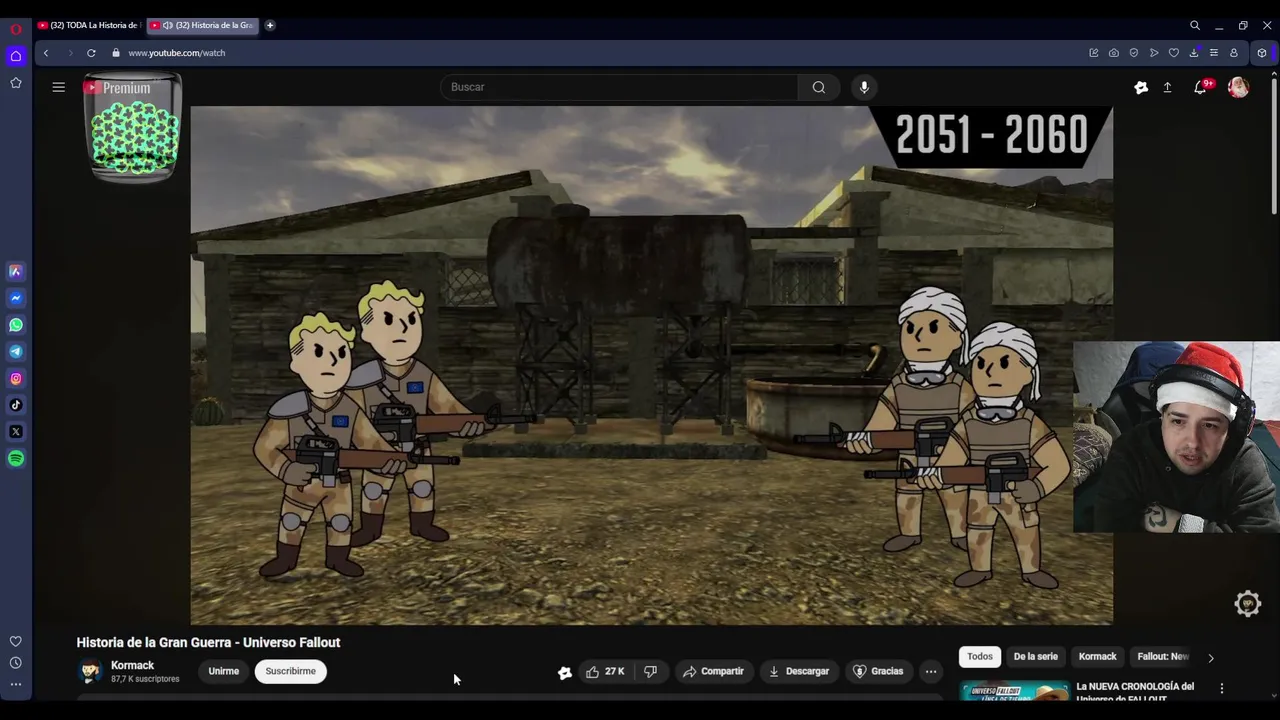This screenshot has width=1280, height=720.
Task: Select the Historia de la Gran Guerra tab
Action: tap(202, 25)
